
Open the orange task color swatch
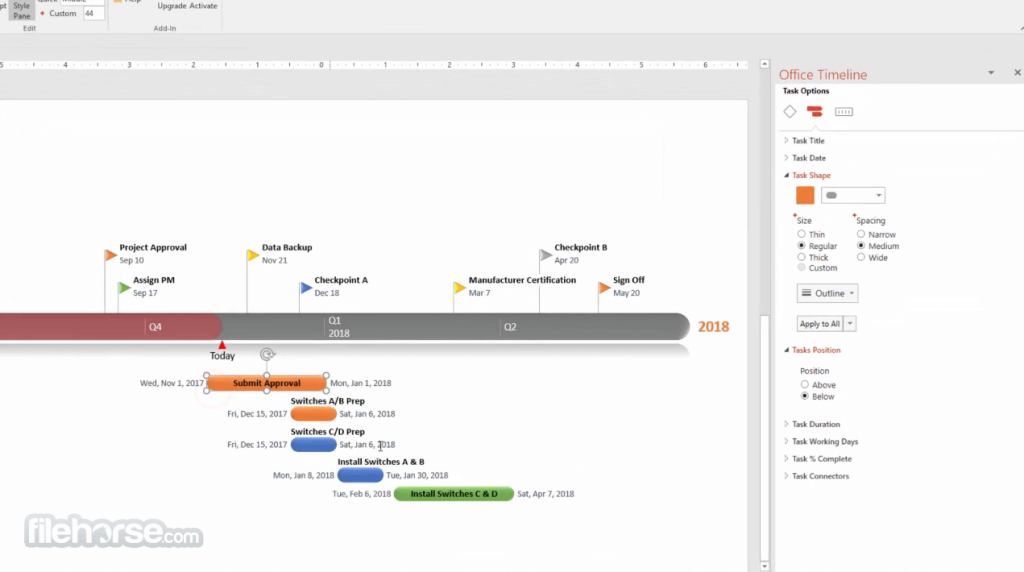[805, 195]
